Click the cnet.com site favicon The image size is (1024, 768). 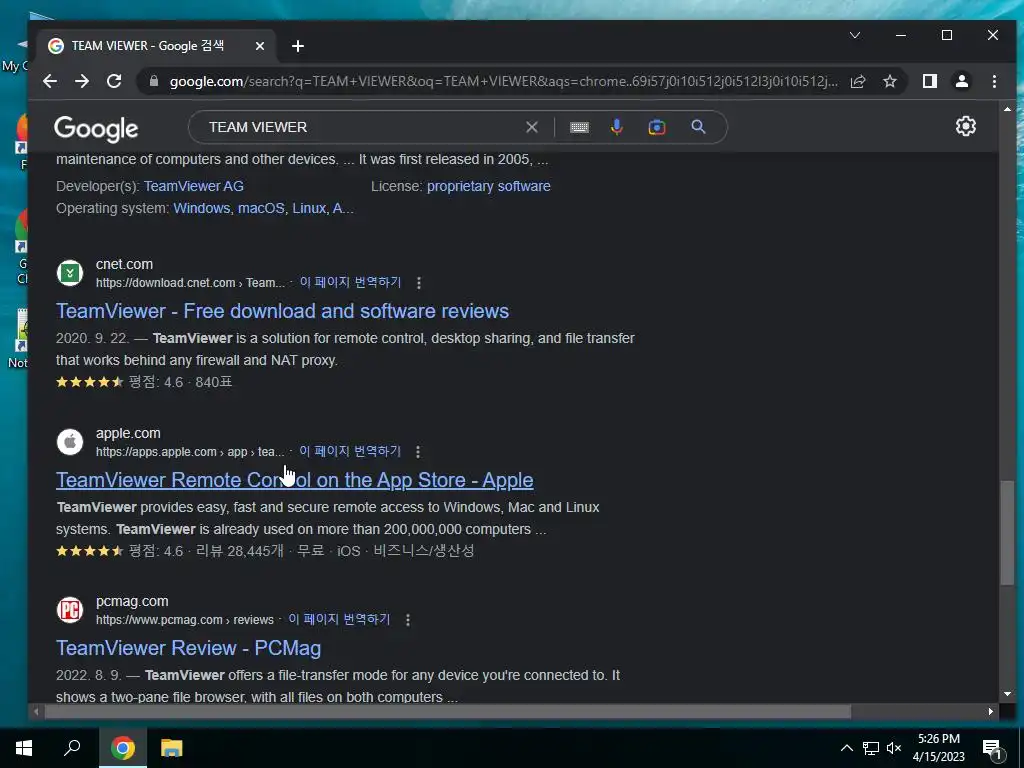coord(70,273)
